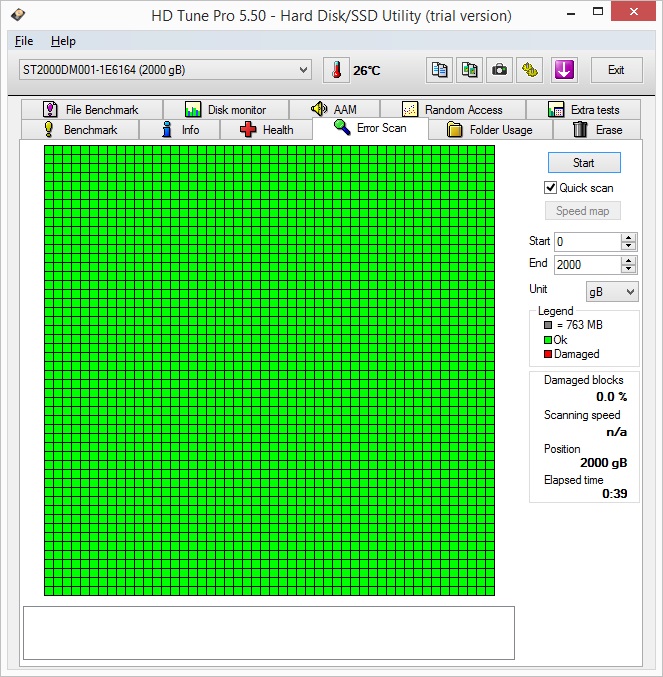Copy screenshot to clipboard icon
Screen dimensions: 663x677
tap(469, 70)
